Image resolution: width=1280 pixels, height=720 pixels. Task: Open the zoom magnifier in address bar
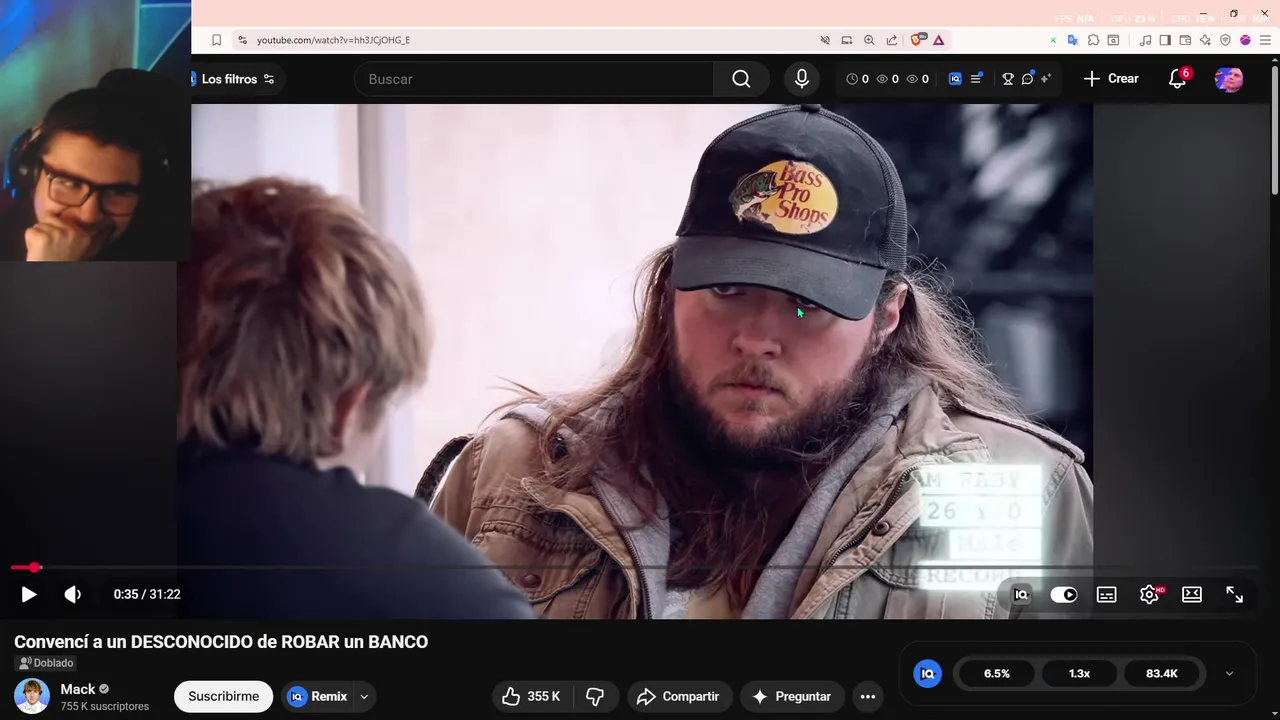pyautogui.click(x=869, y=40)
